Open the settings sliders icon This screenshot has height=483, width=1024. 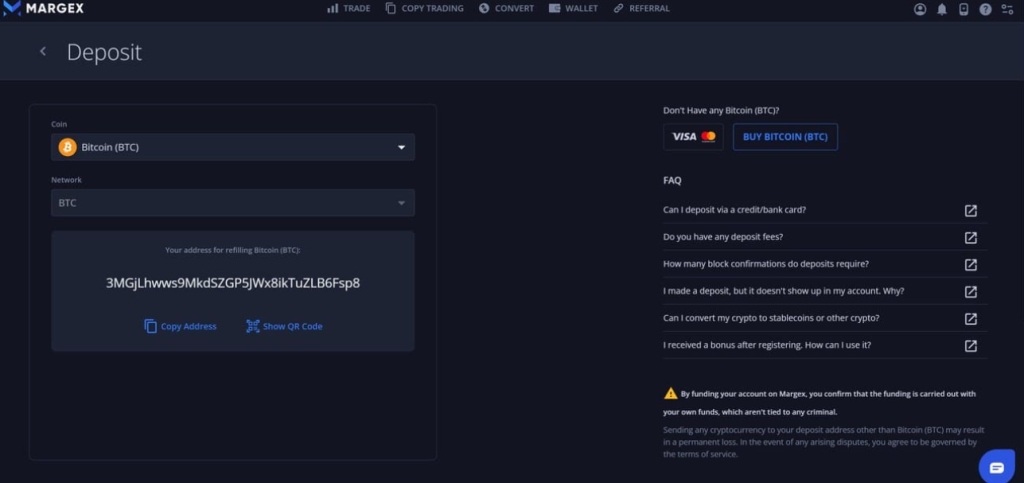pos(1008,9)
